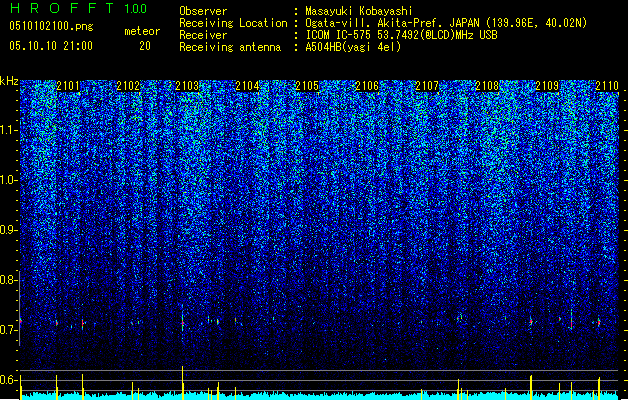
Task: Click the 2105 time marker
Action: click(307, 86)
